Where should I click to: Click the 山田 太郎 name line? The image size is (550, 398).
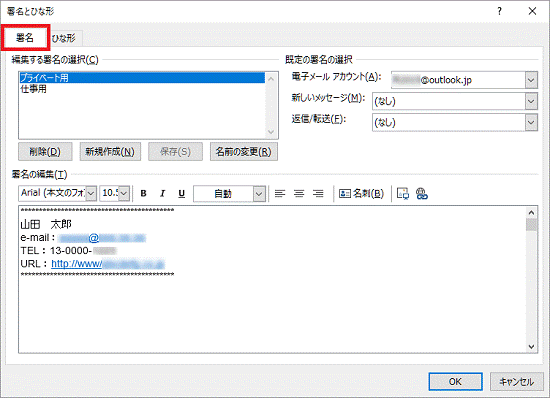46,224
